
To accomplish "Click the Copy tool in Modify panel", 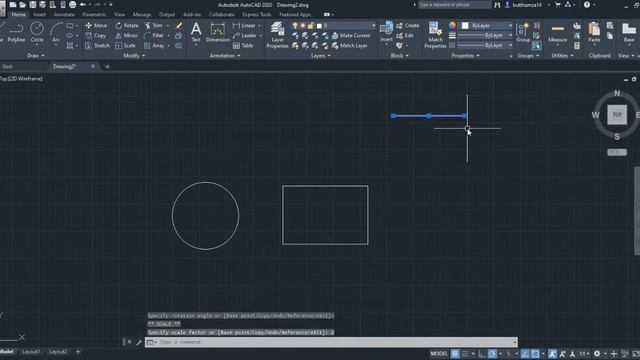I will pyautogui.click(x=96, y=36).
